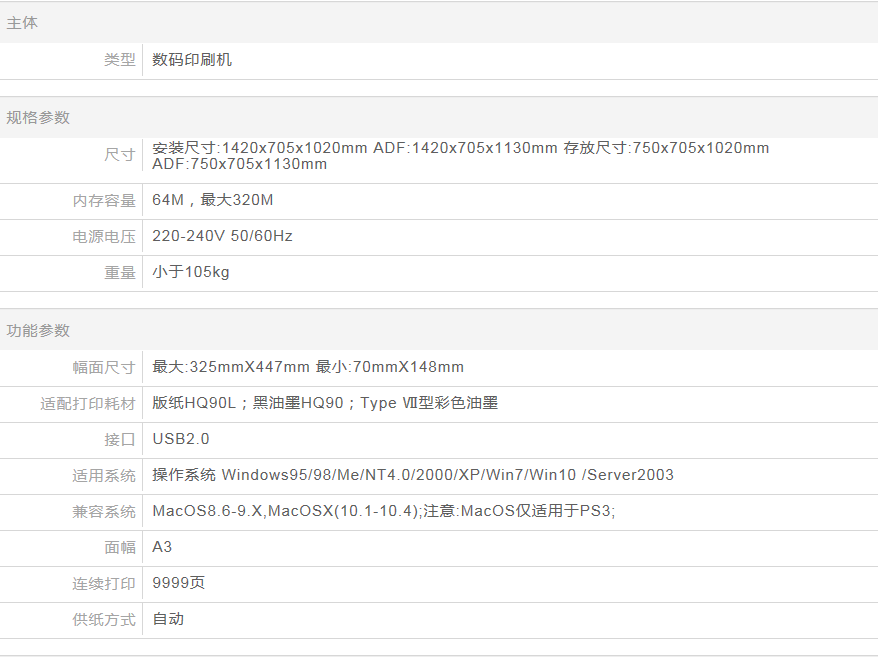Screen dimensions: 878x657
Task: Click the 规格参数 section header
Action: pos(39,118)
